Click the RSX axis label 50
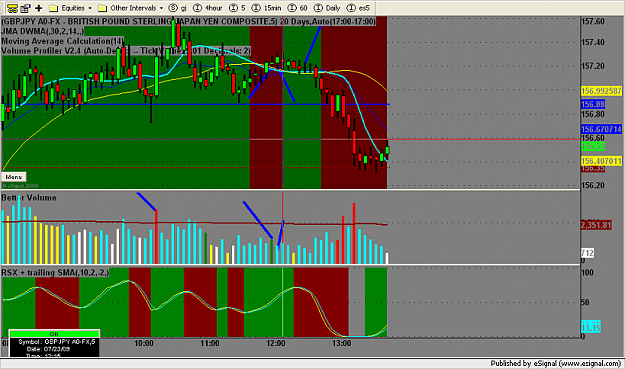 click(x=585, y=302)
